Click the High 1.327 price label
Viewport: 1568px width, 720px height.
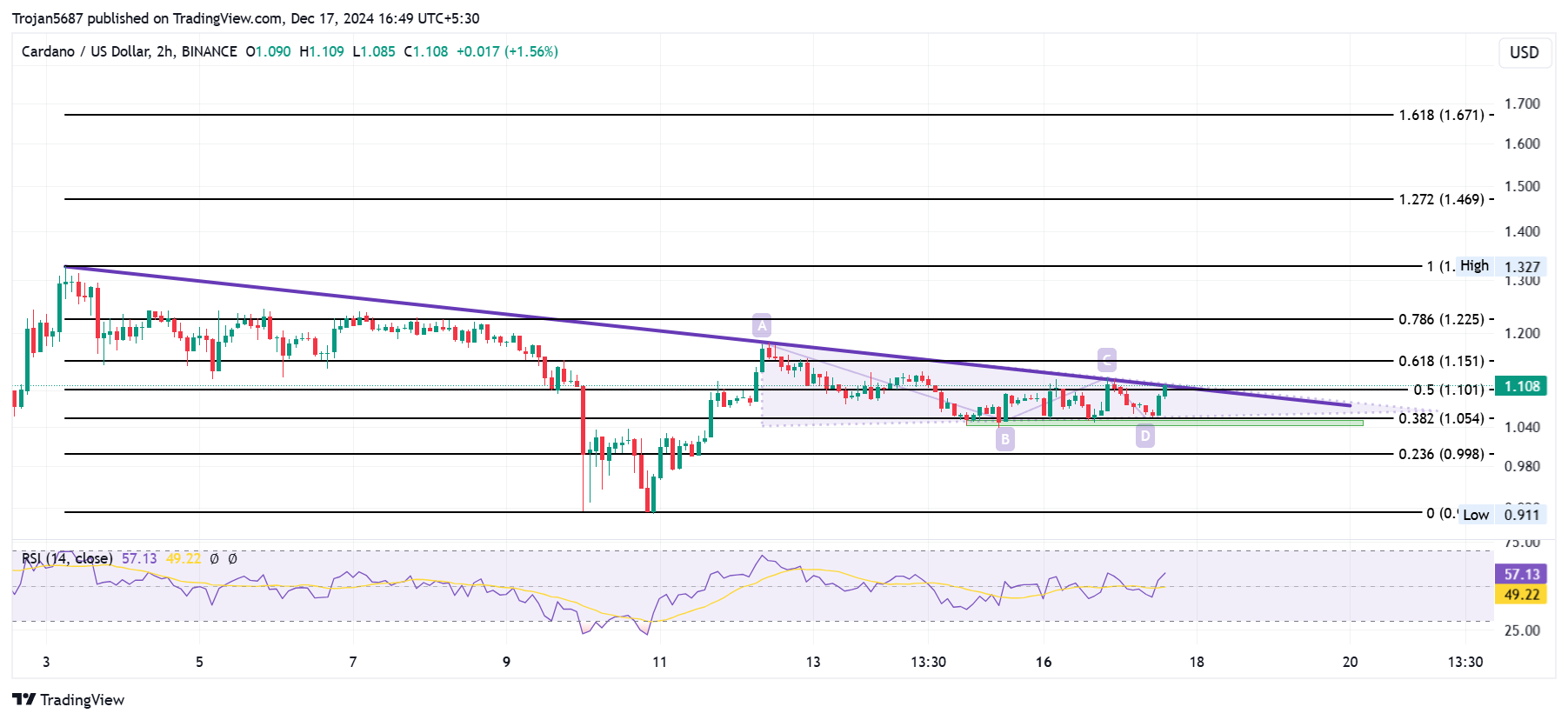(1500, 266)
